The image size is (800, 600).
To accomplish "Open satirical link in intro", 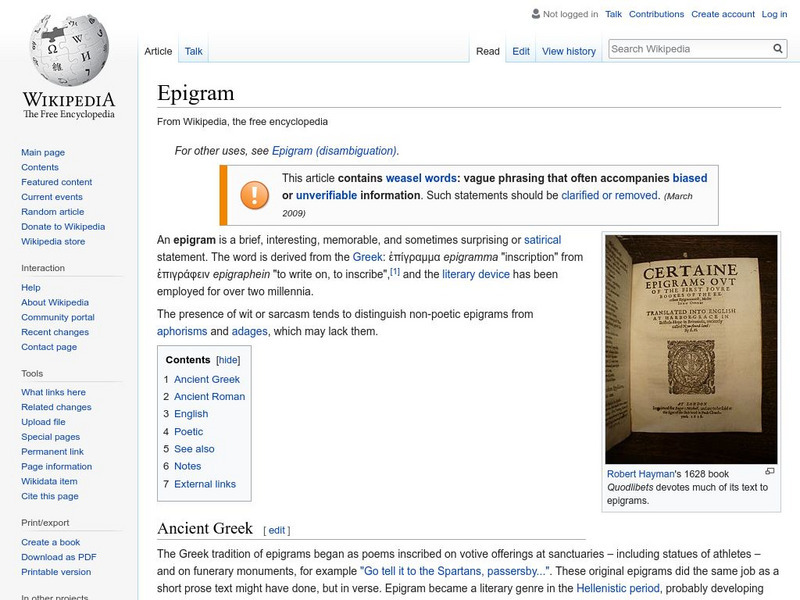I will coord(542,240).
